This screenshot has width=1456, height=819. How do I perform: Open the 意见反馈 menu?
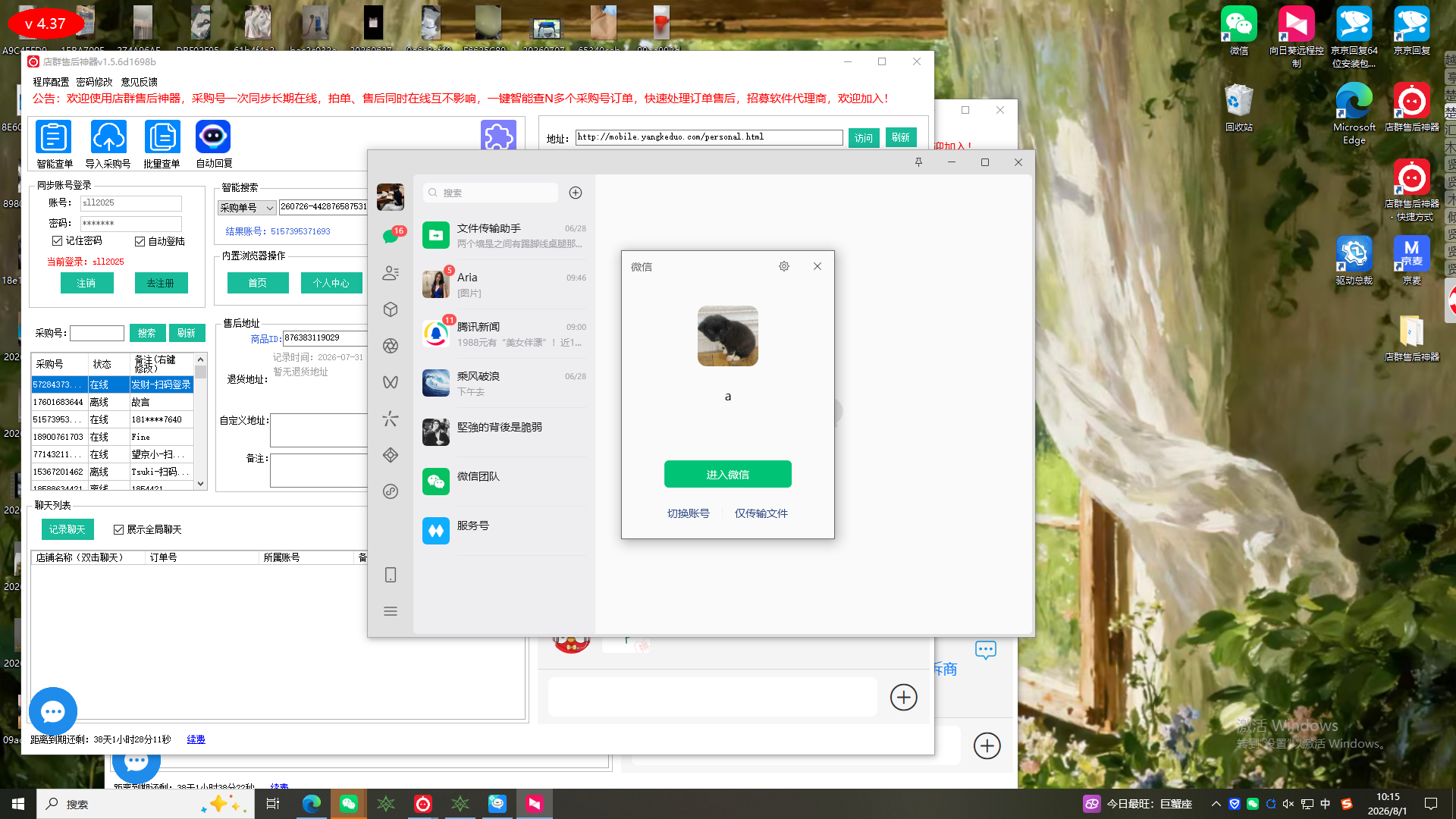[140, 82]
